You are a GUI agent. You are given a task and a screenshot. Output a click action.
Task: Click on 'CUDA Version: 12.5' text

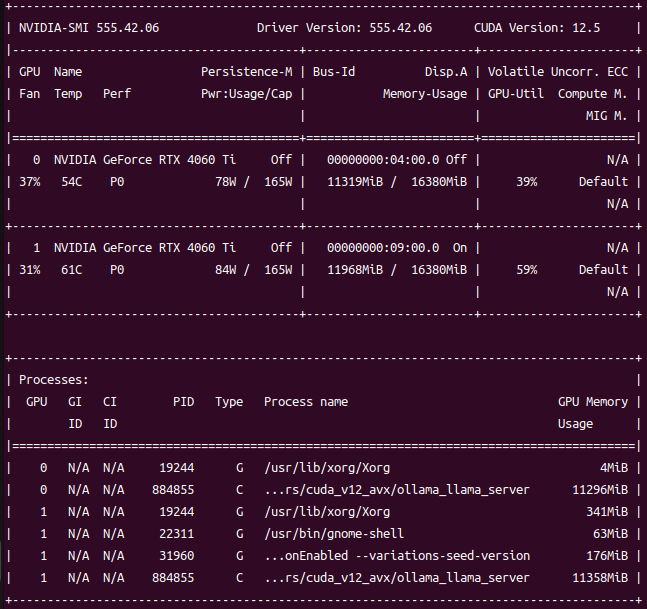[x=537, y=28]
